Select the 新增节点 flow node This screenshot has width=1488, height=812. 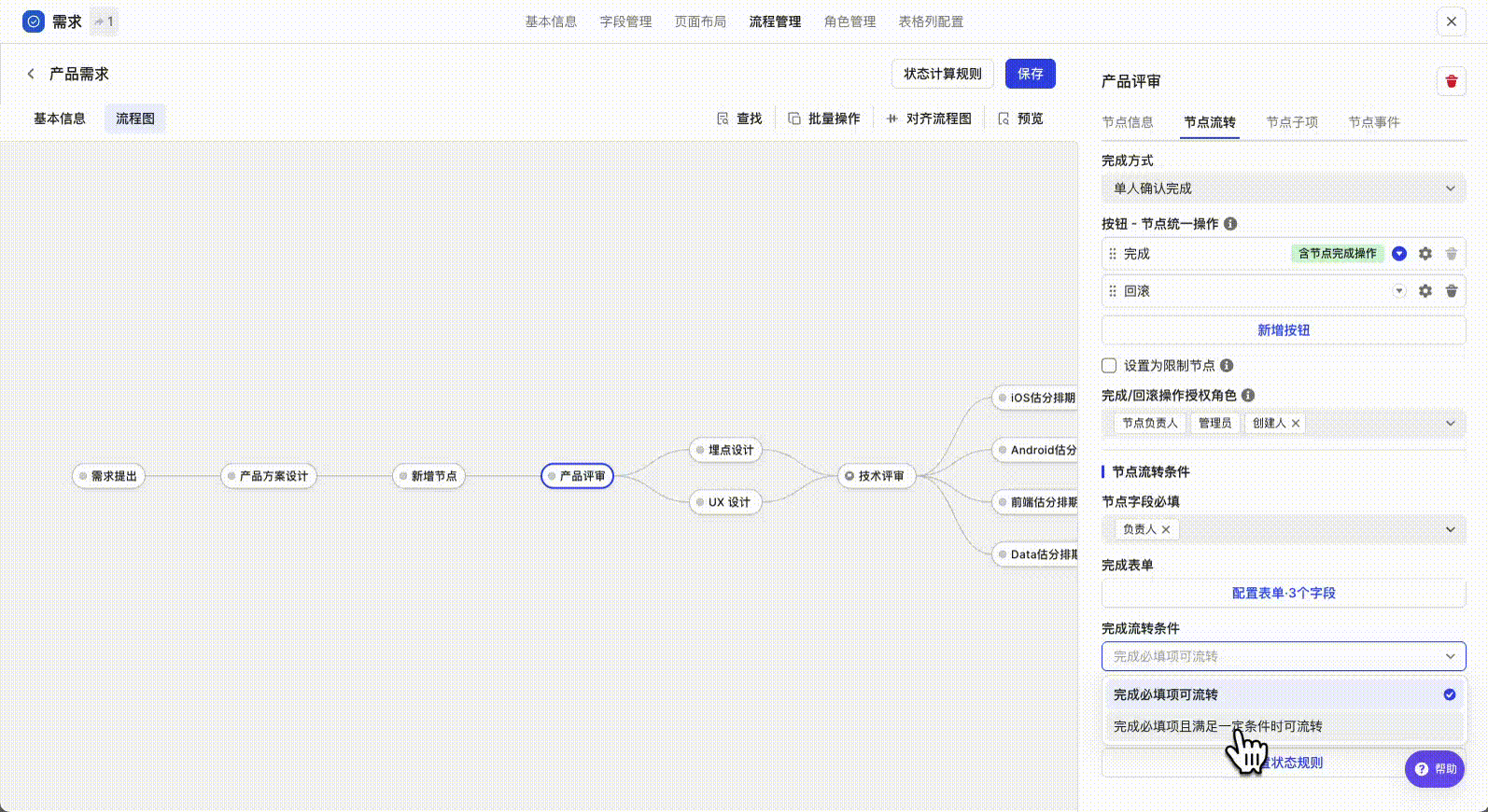[x=428, y=476]
